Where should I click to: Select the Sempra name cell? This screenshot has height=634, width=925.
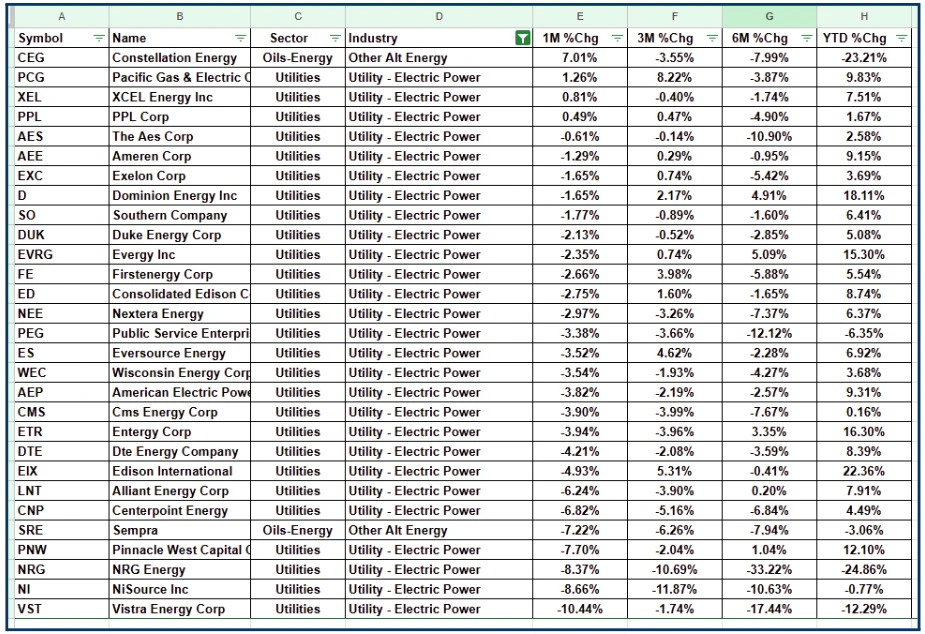click(x=180, y=530)
